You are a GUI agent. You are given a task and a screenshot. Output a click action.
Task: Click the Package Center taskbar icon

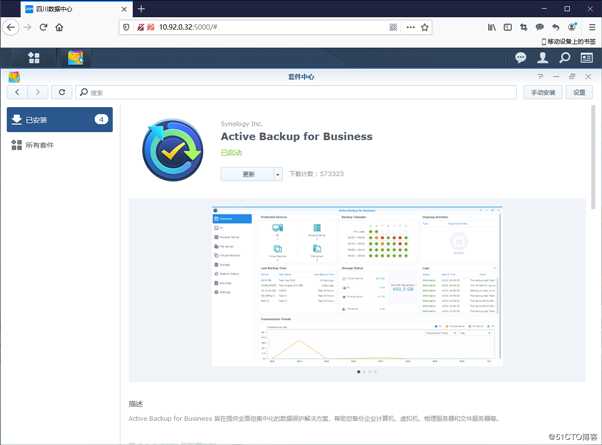(75, 58)
